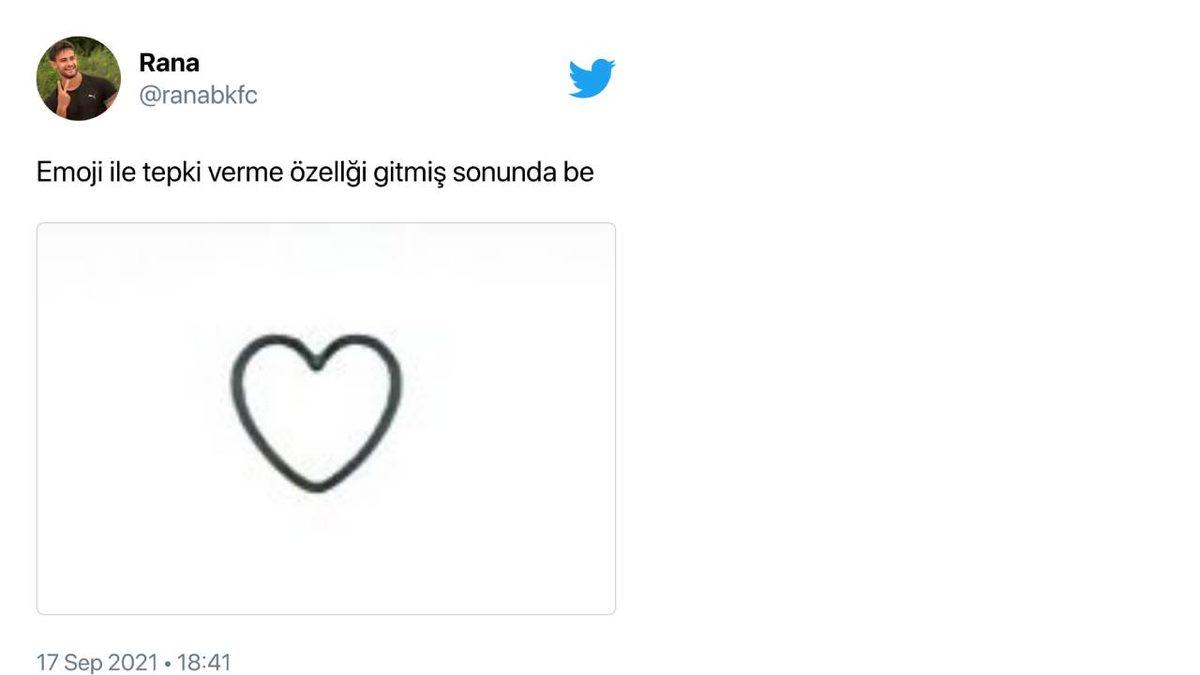Click the tweet text about emoji reactions

[x=315, y=171]
